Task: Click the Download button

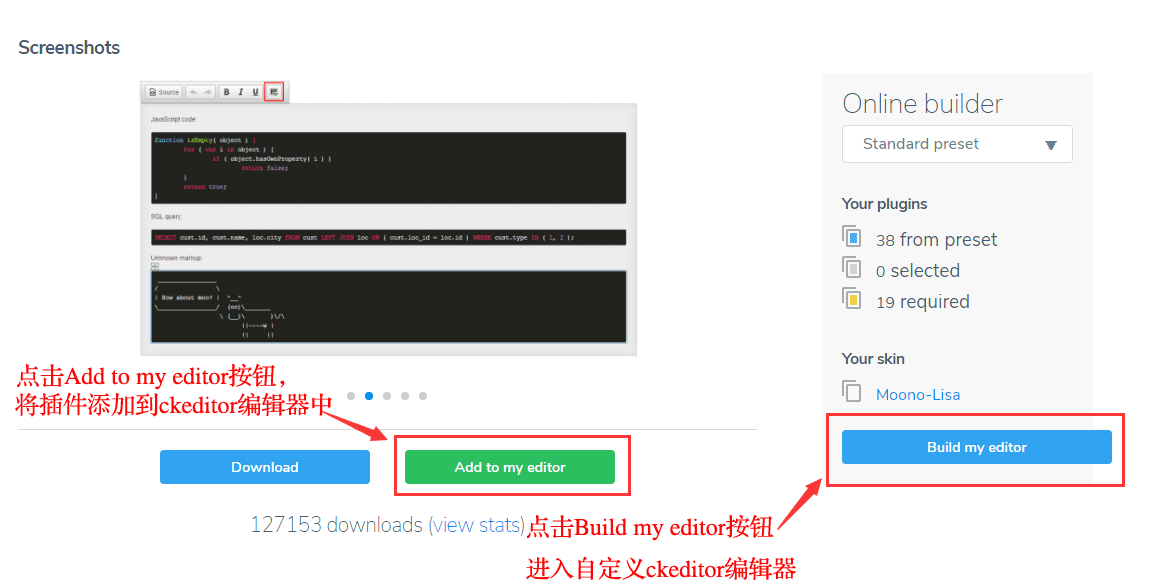Action: tap(265, 467)
